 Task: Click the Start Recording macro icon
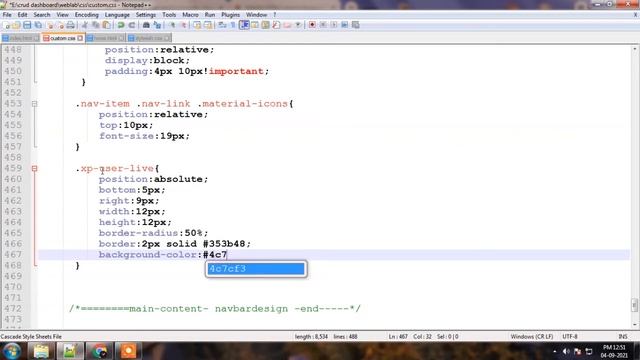pyautogui.click(x=312, y=25)
